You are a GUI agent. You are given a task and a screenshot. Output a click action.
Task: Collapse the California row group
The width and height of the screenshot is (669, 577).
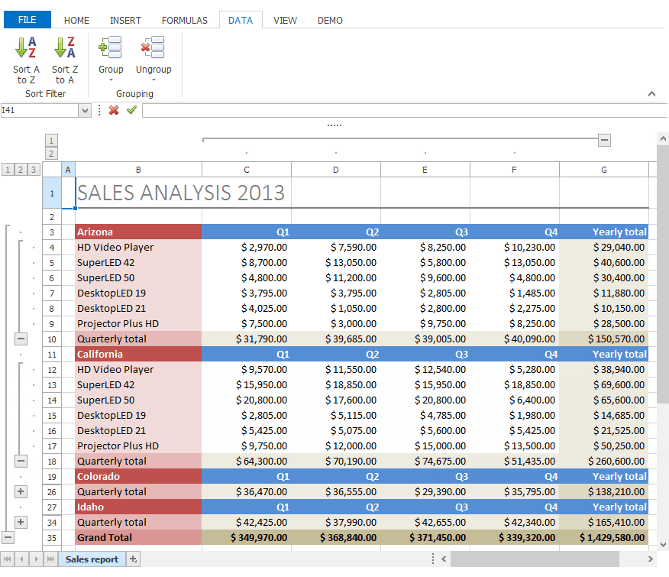click(x=21, y=461)
